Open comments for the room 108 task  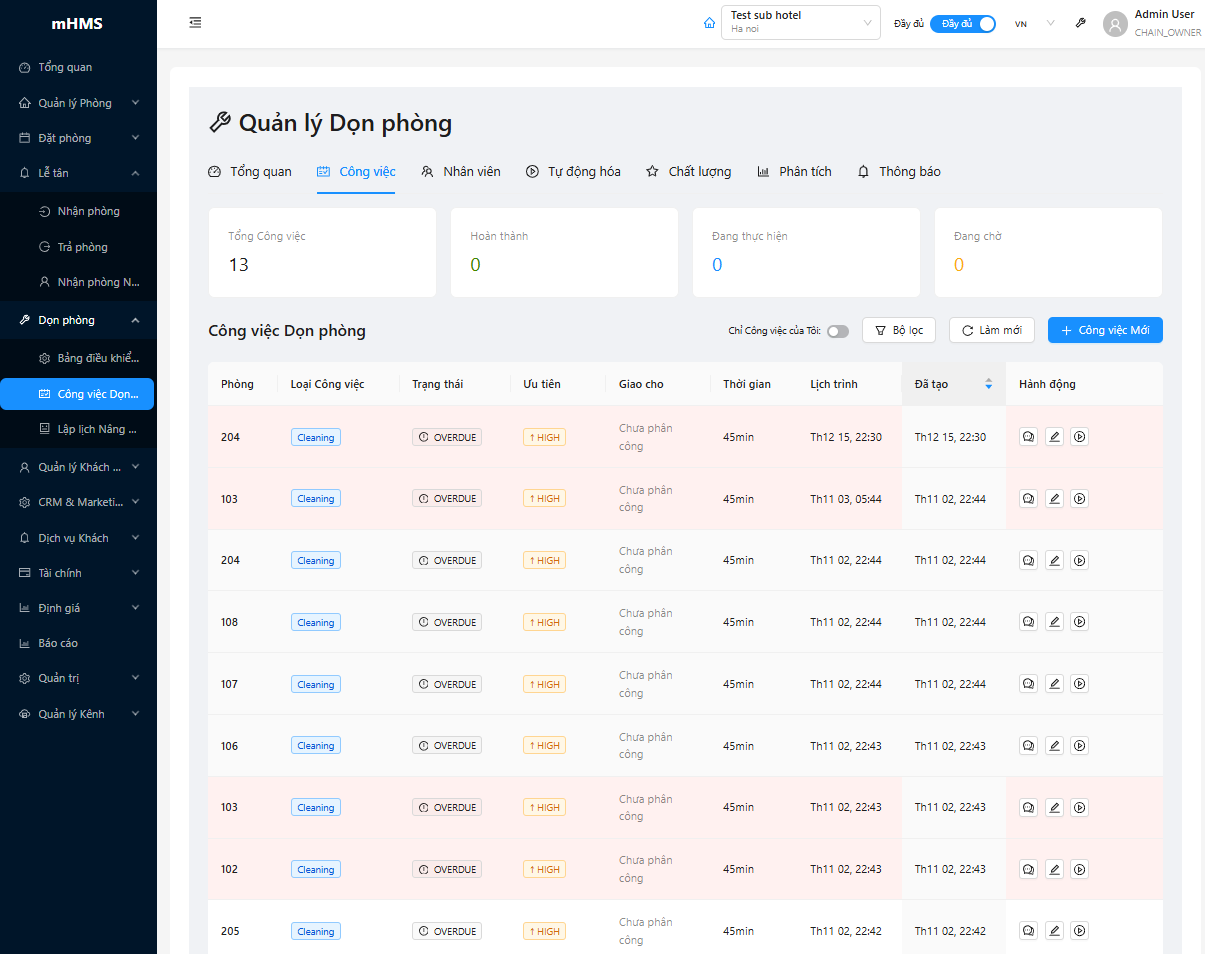point(1028,622)
